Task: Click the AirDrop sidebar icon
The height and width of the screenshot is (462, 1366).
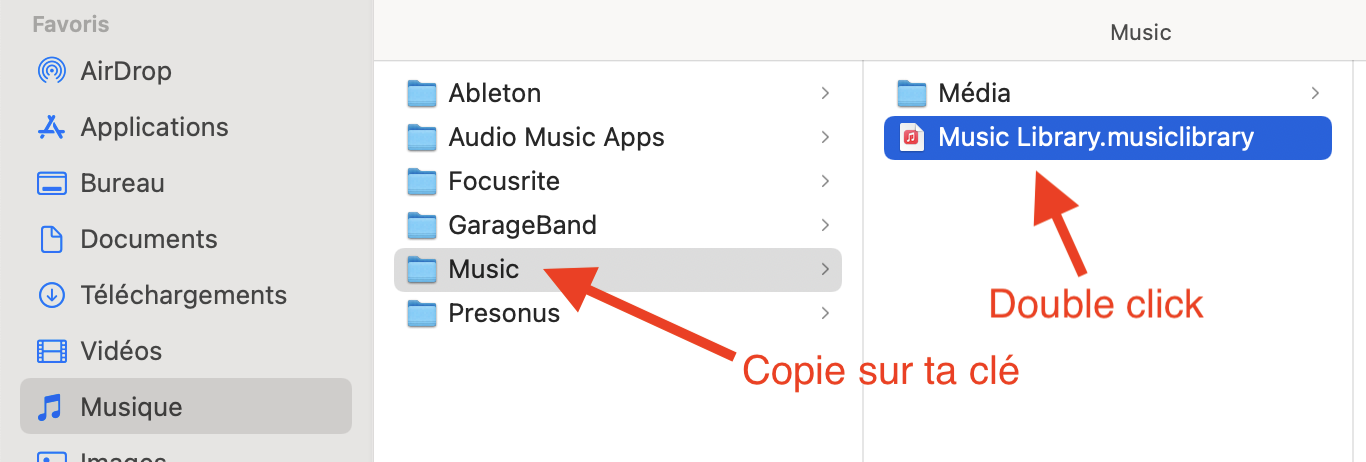Action: coord(51,72)
